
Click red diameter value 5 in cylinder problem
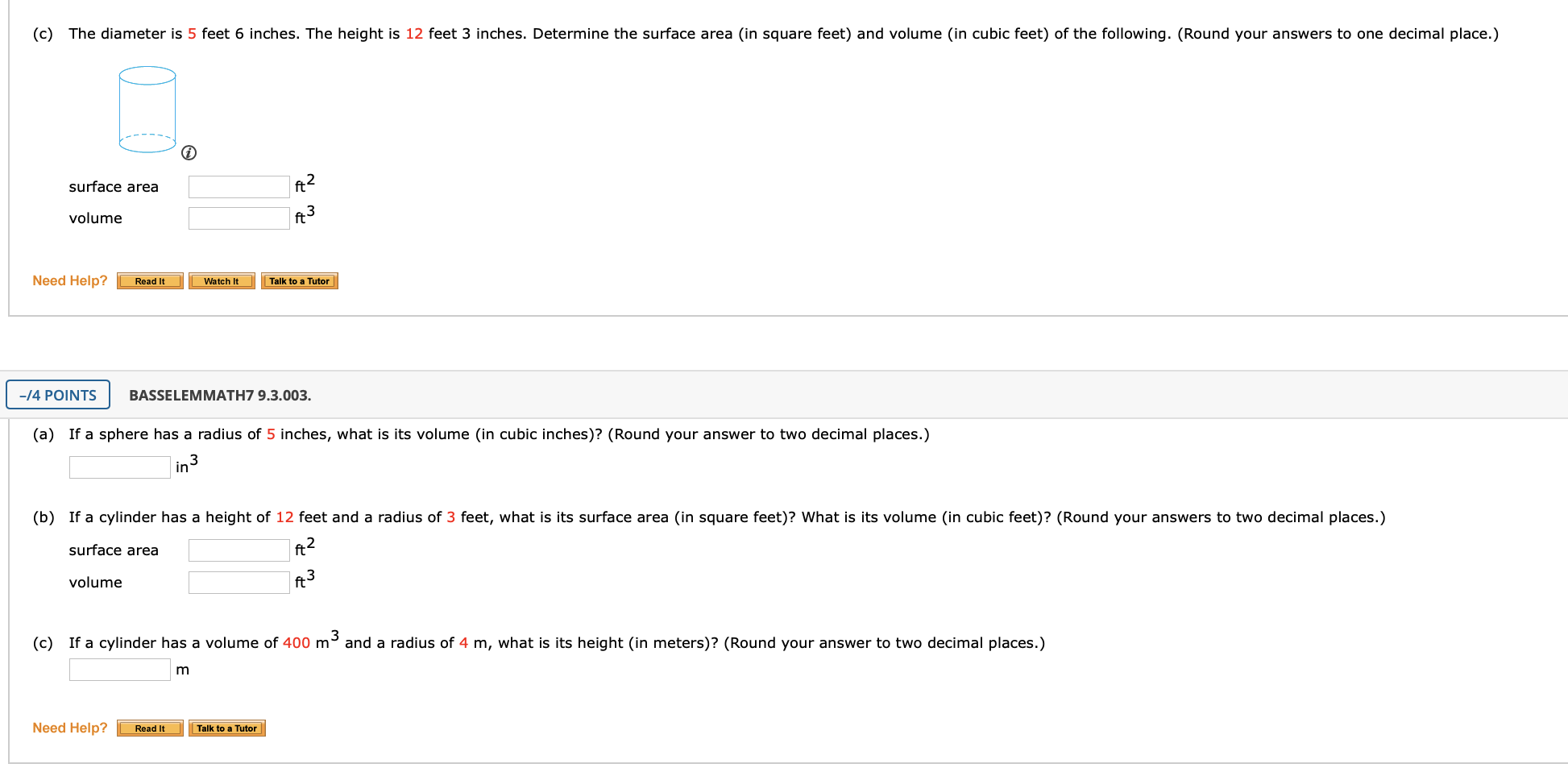192,34
